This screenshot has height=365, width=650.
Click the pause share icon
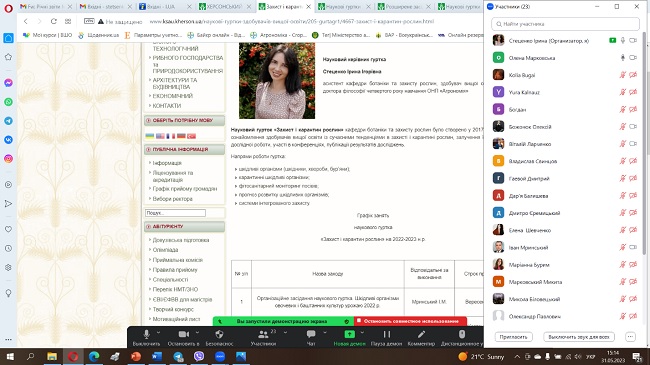(x=387, y=334)
